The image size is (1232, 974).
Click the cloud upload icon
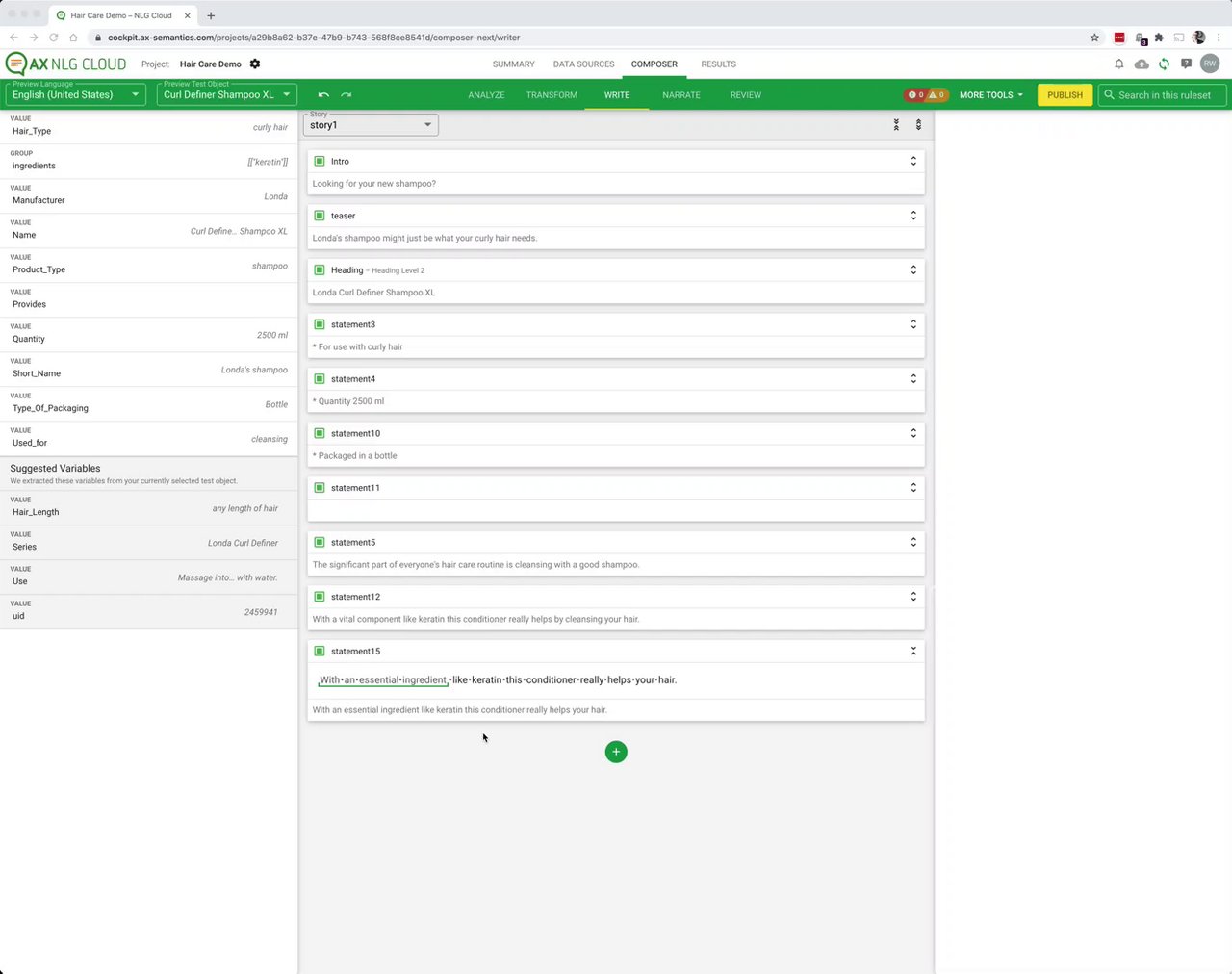pyautogui.click(x=1142, y=64)
